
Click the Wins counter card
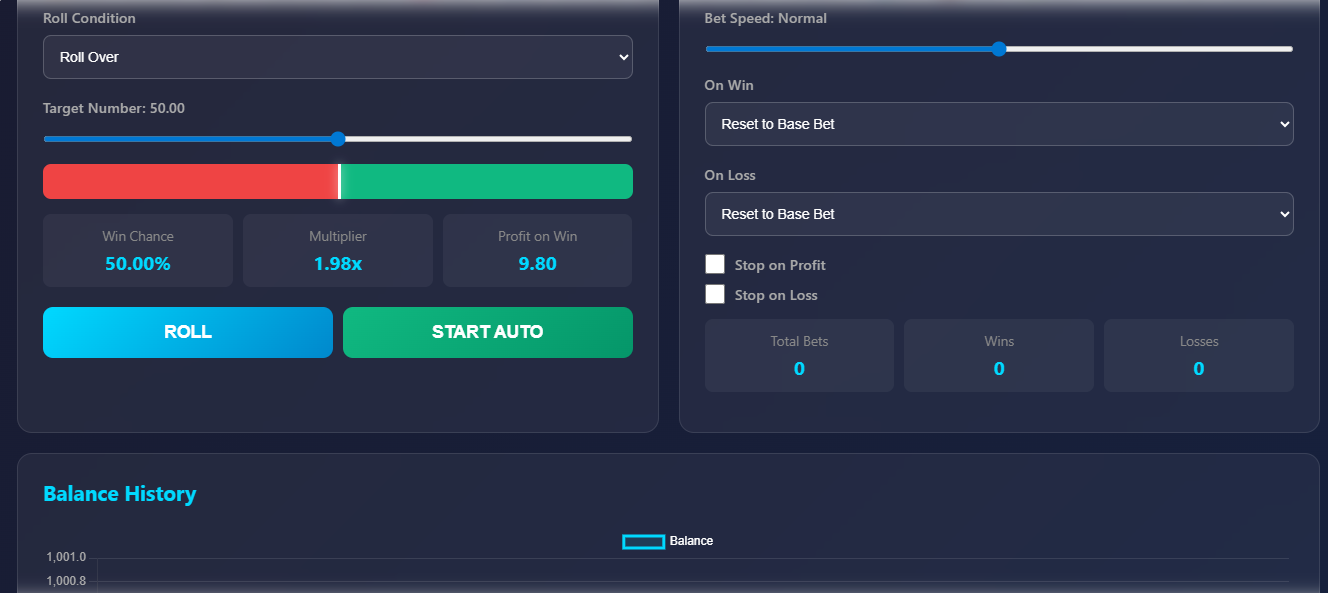[999, 356]
